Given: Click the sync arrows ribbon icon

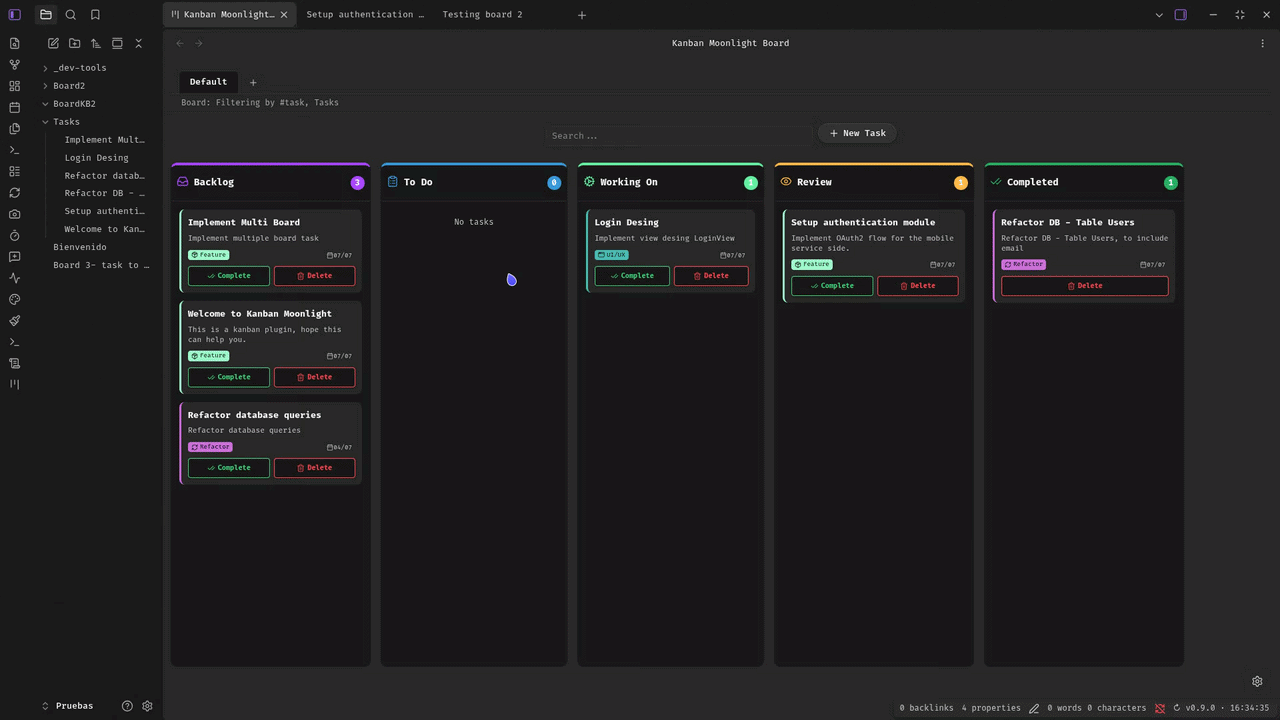Looking at the screenshot, I should pyautogui.click(x=14, y=193).
